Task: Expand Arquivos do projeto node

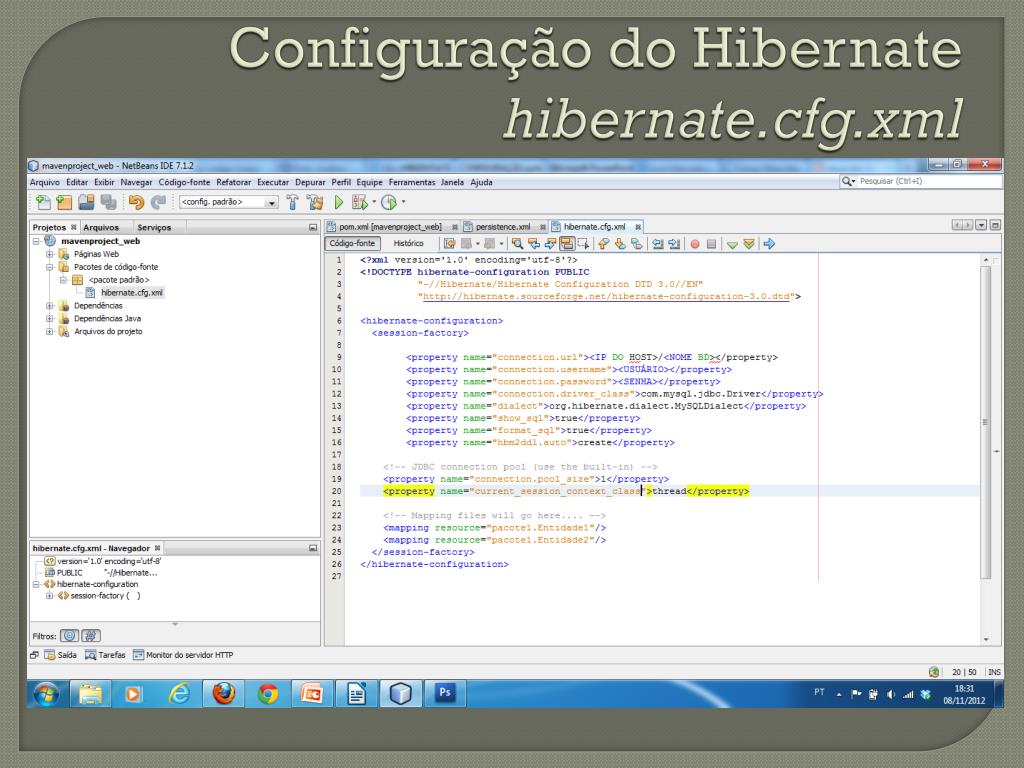Action: (x=50, y=332)
